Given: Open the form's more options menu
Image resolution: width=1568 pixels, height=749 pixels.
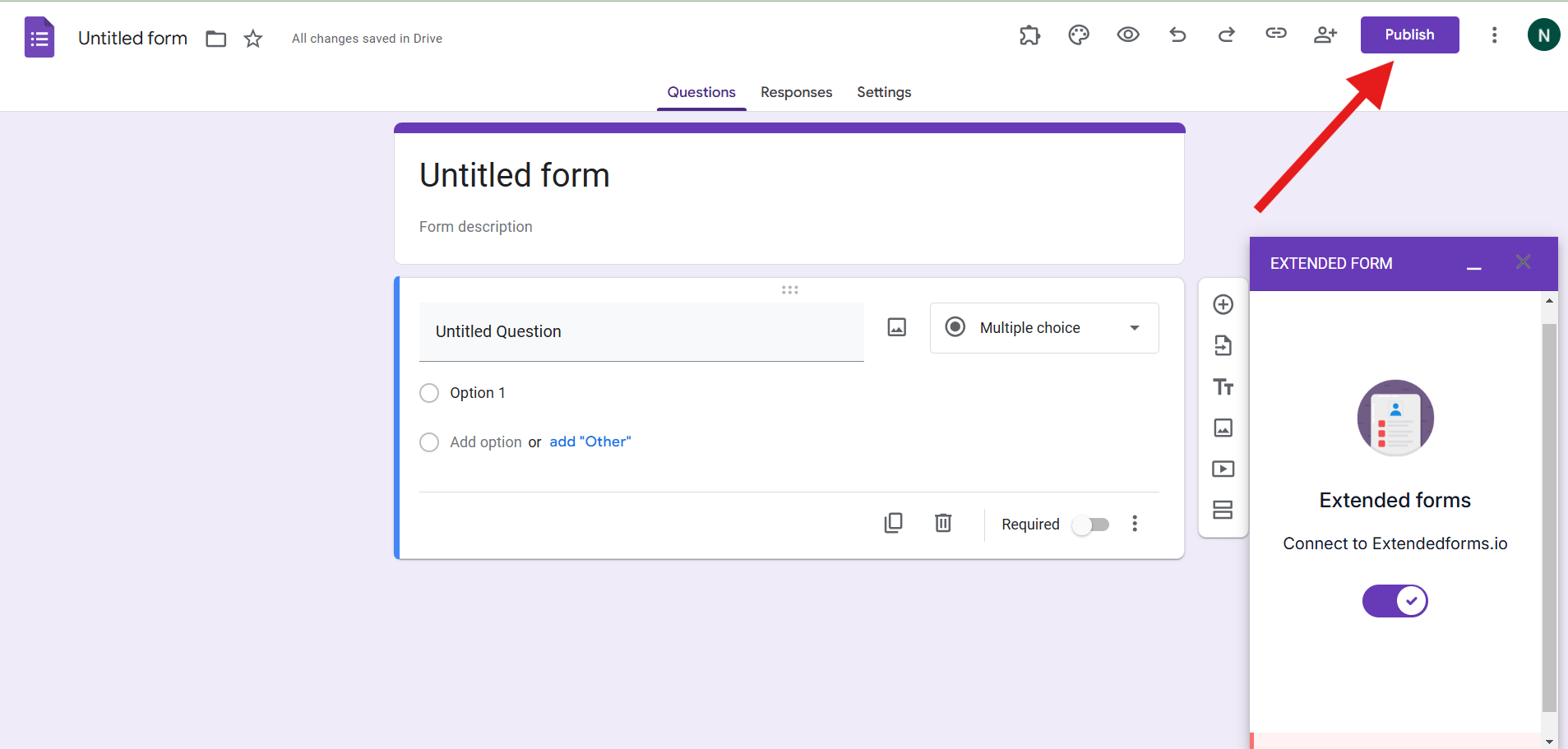Looking at the screenshot, I should (1494, 35).
